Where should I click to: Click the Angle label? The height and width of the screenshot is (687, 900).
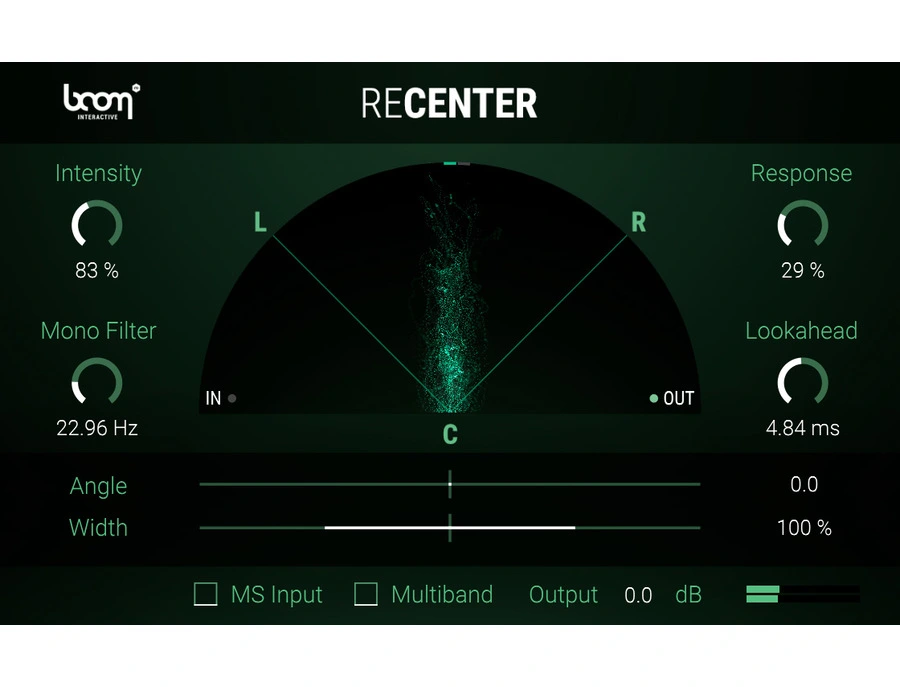click(x=98, y=486)
